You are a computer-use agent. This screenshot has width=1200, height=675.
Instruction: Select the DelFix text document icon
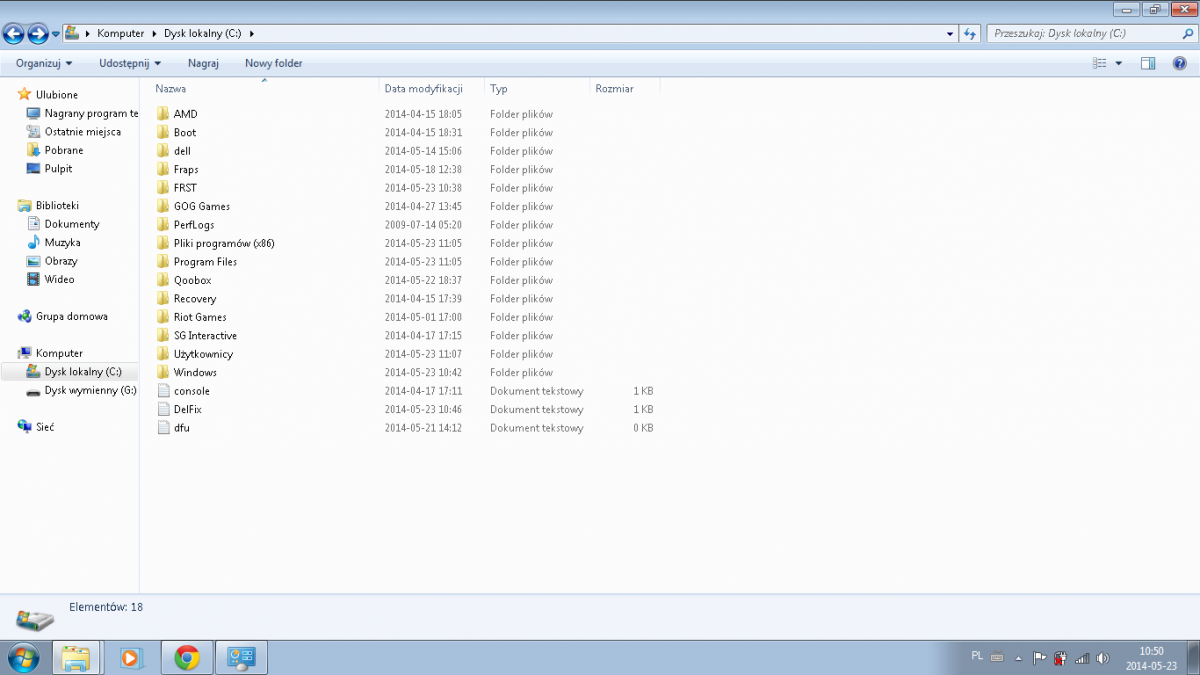[164, 409]
